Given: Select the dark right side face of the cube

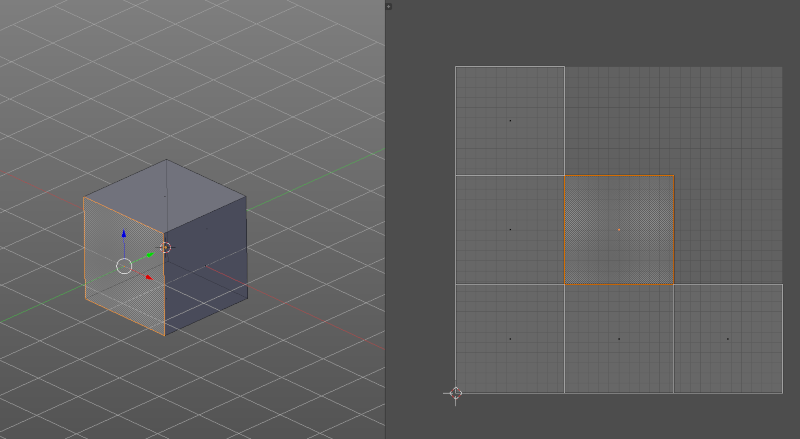Looking at the screenshot, I should (206, 265).
